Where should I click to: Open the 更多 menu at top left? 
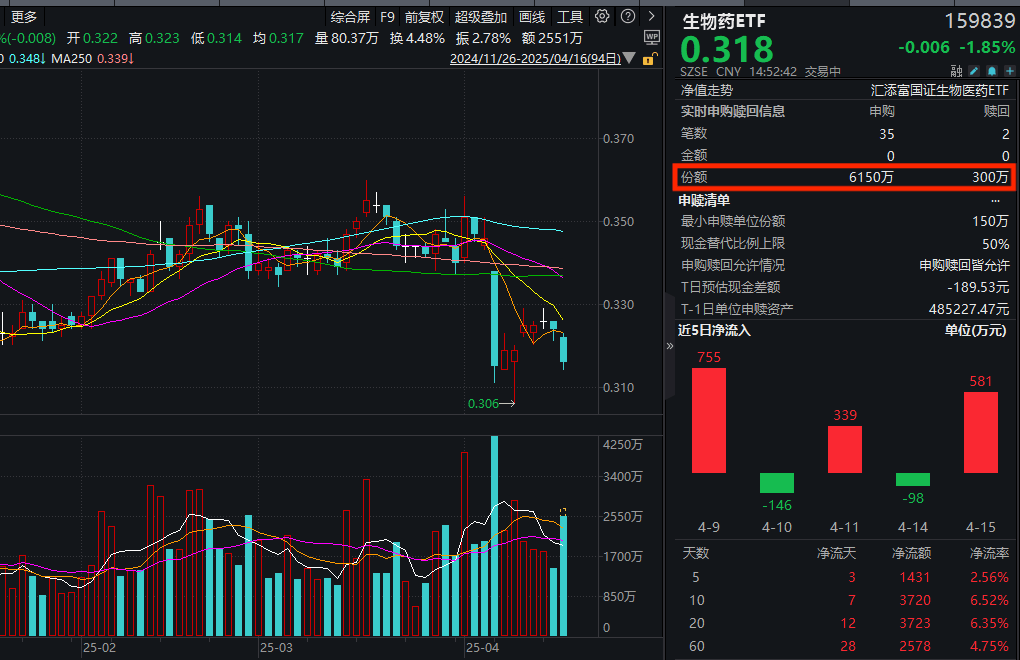24,16
